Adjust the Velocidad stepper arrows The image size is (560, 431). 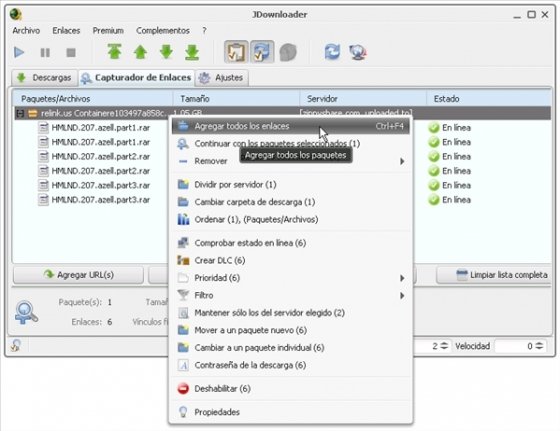pyautogui.click(x=539, y=346)
